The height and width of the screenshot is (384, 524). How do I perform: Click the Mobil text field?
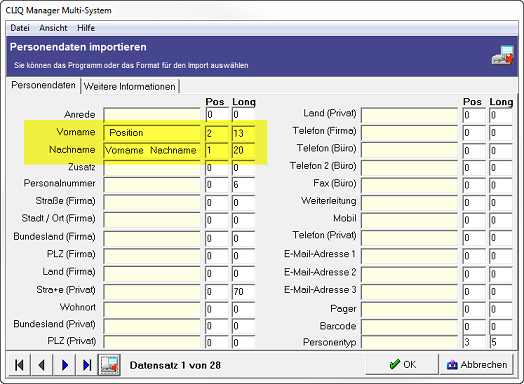tap(409, 220)
